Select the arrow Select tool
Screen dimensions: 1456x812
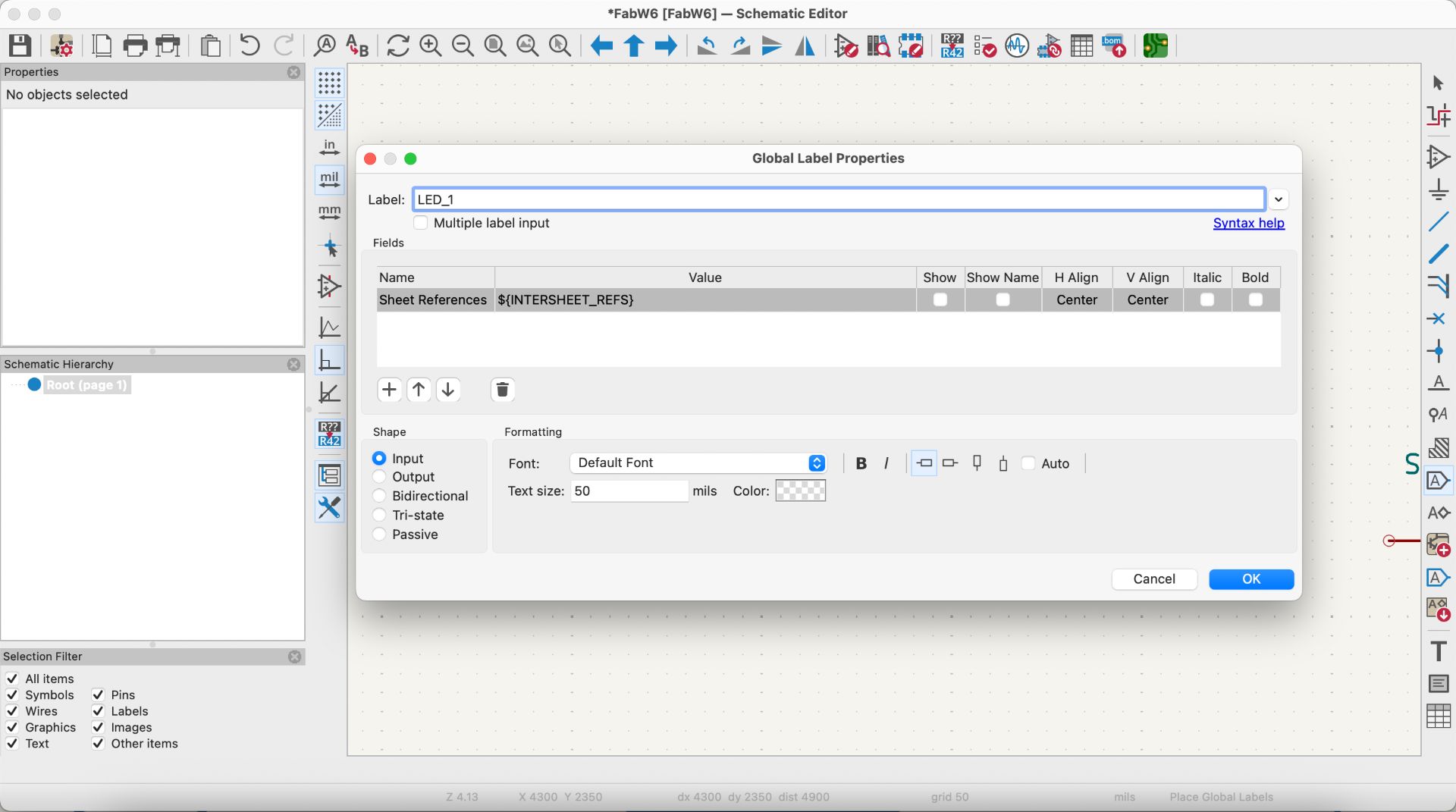1438,83
